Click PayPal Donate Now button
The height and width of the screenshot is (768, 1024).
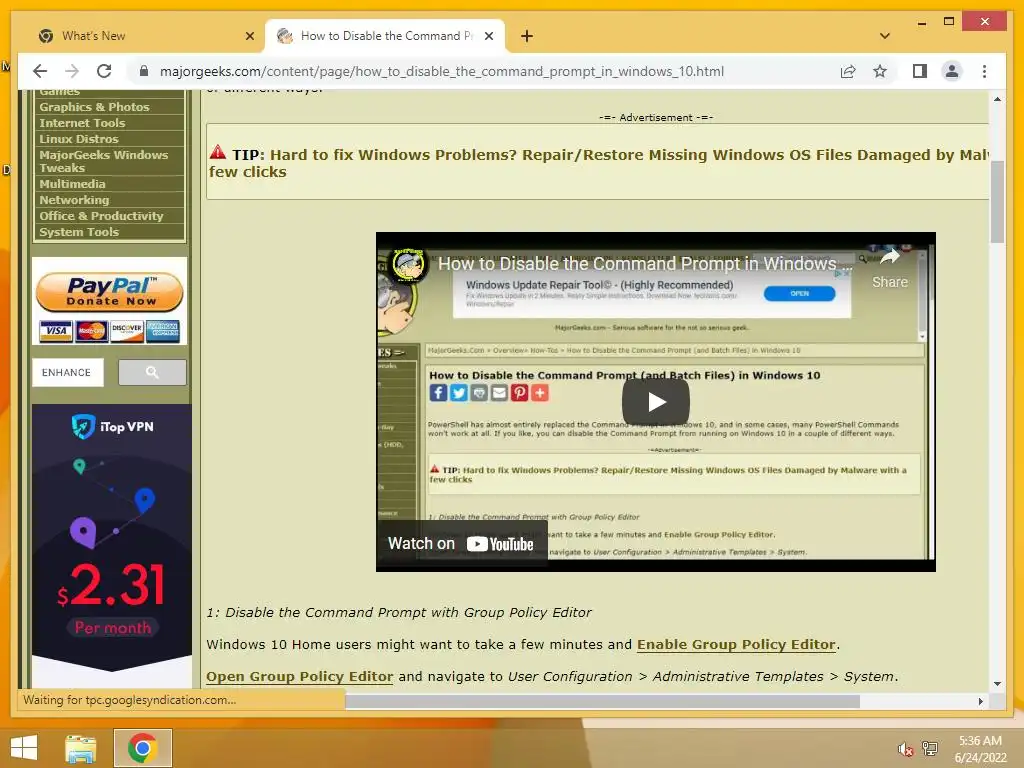[110, 291]
